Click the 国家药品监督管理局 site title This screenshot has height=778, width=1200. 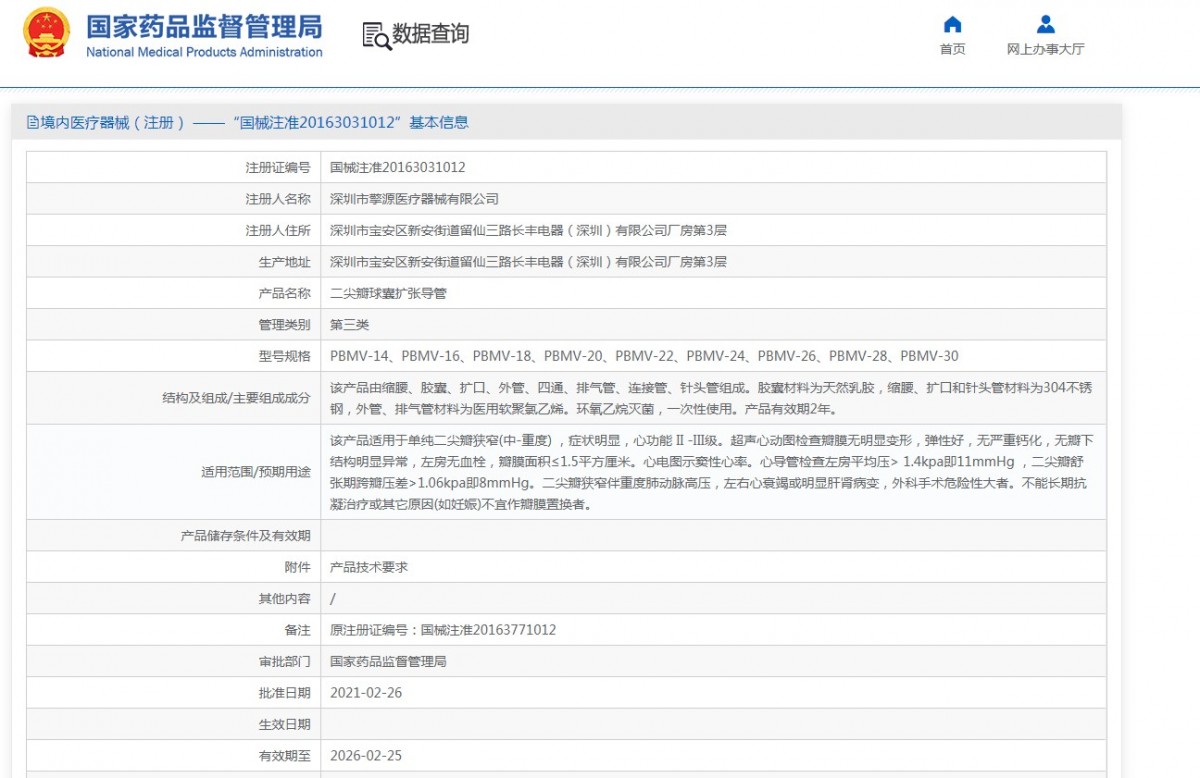[x=204, y=25]
